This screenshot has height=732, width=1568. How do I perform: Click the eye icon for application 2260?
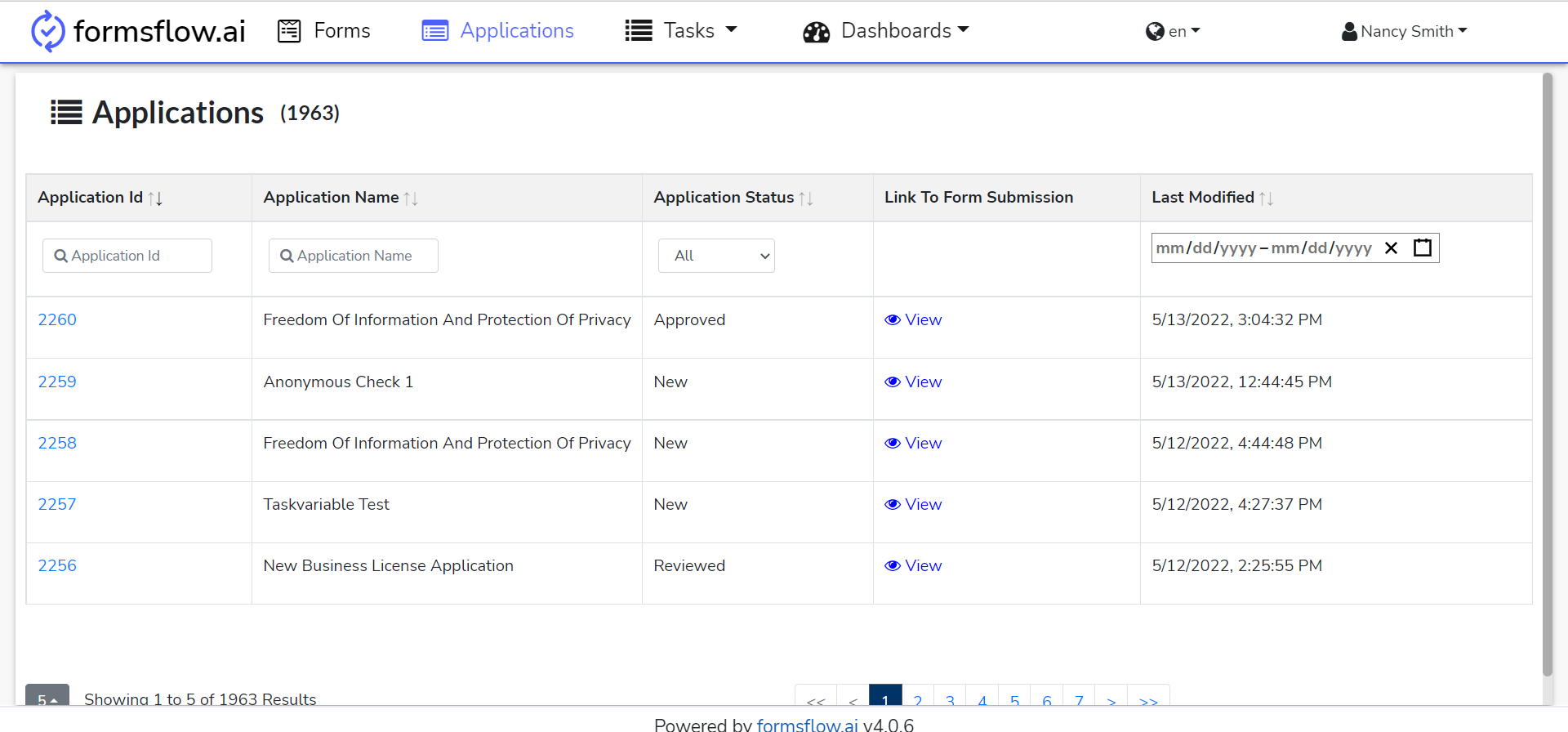(893, 320)
